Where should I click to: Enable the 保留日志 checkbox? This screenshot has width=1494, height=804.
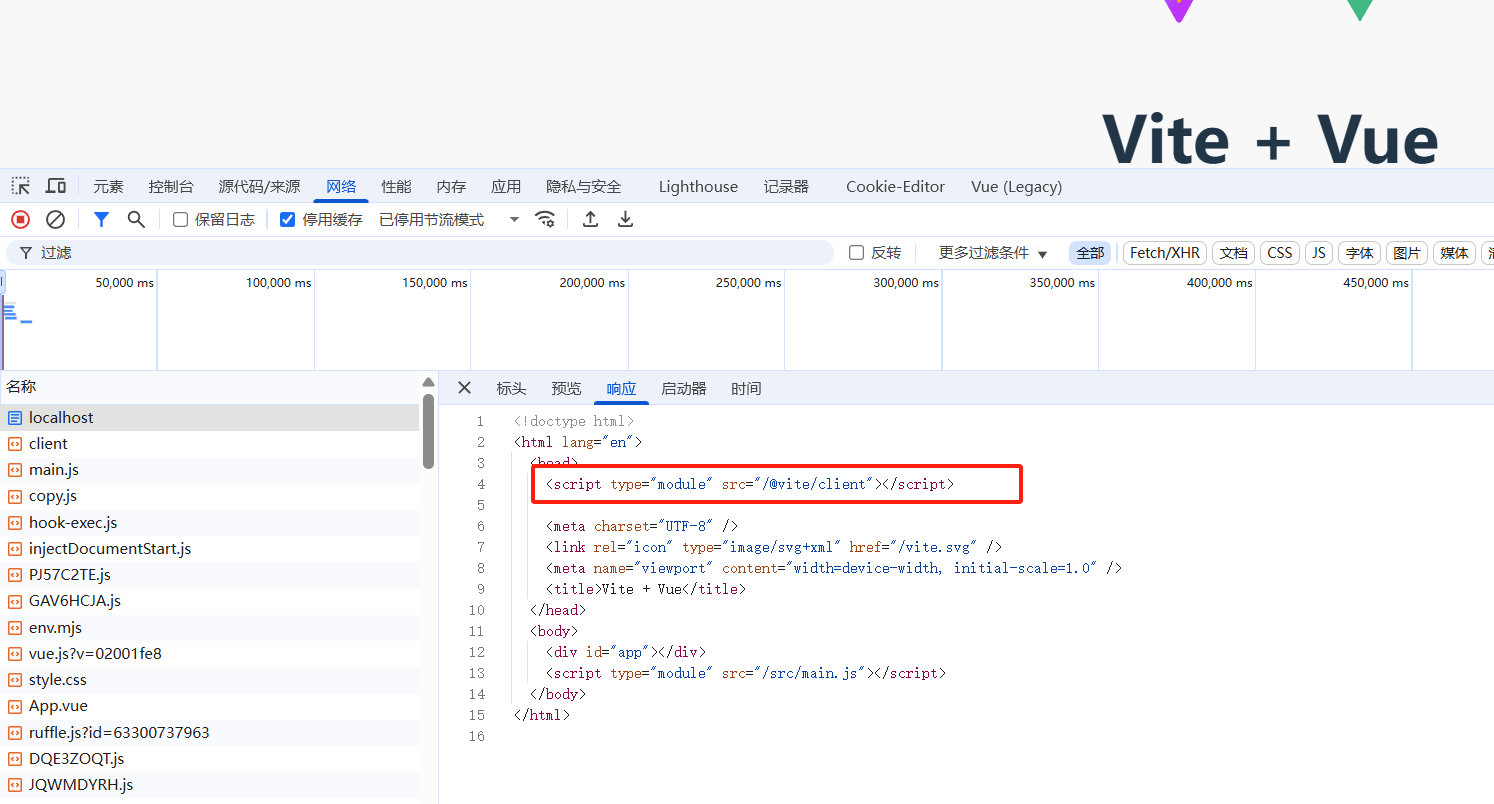click(x=181, y=219)
